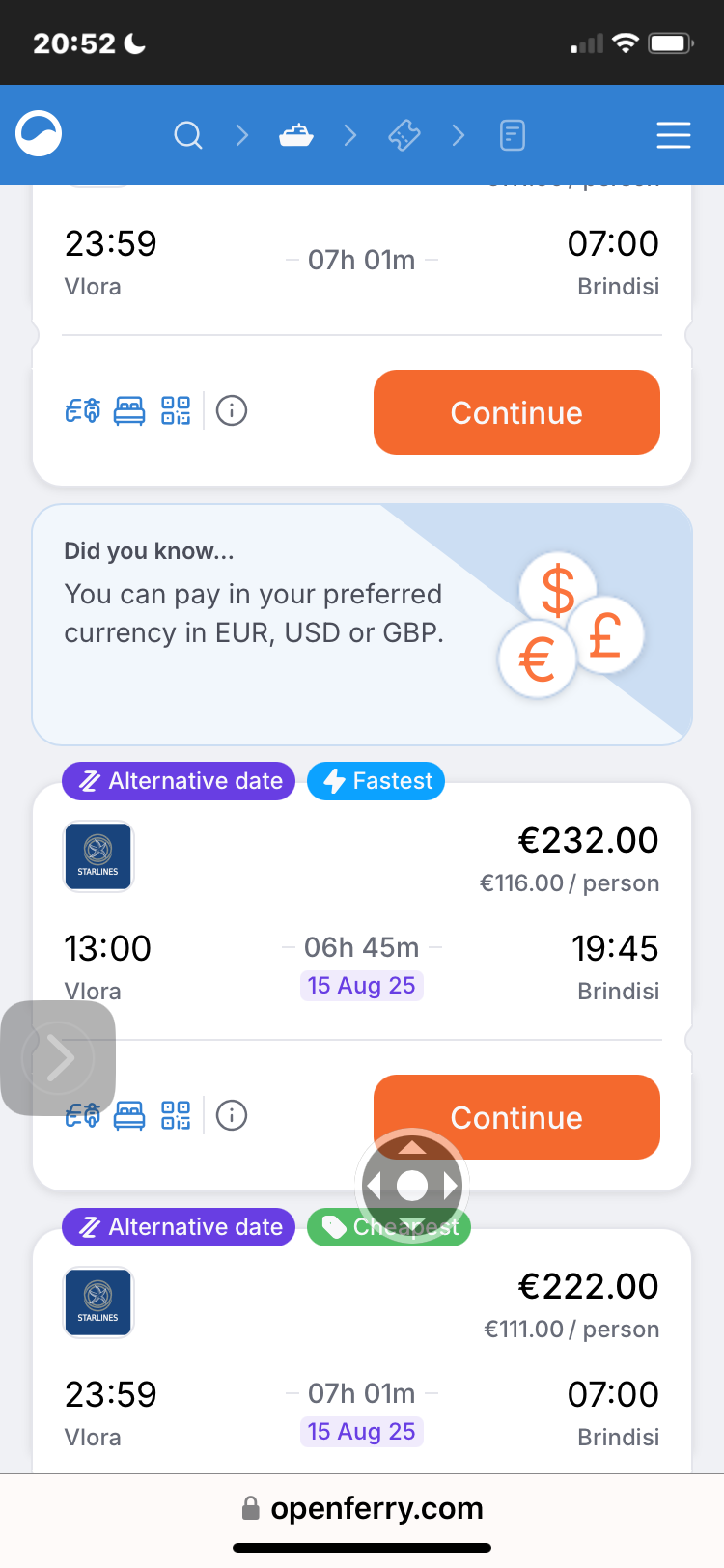Expand the floating side arrow panel
Viewport: 724px width, 1568px height.
point(58,1058)
